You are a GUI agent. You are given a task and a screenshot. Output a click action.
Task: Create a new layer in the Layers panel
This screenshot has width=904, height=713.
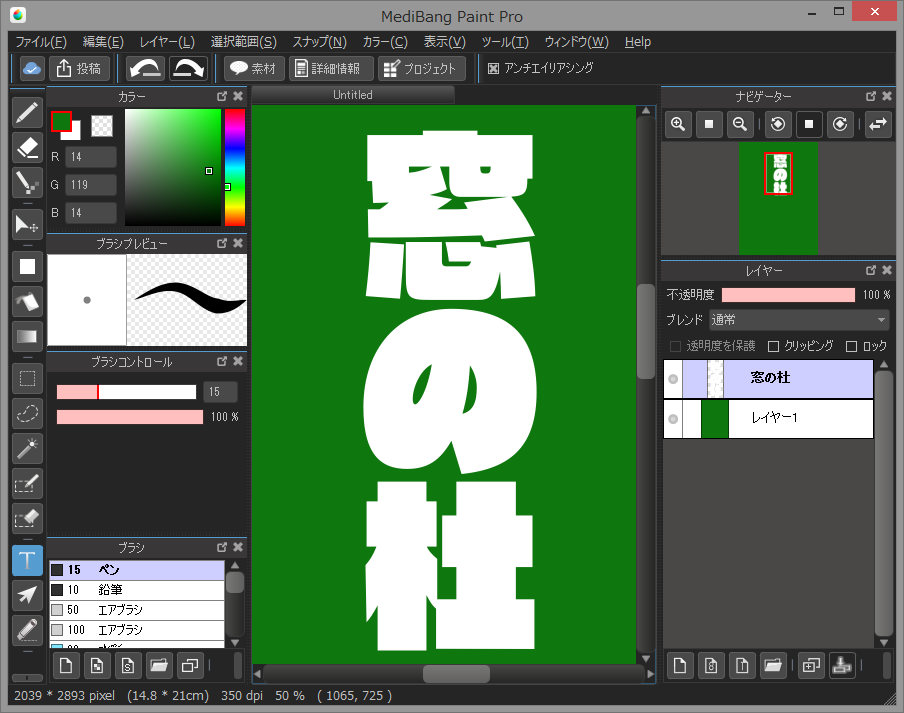pyautogui.click(x=679, y=665)
